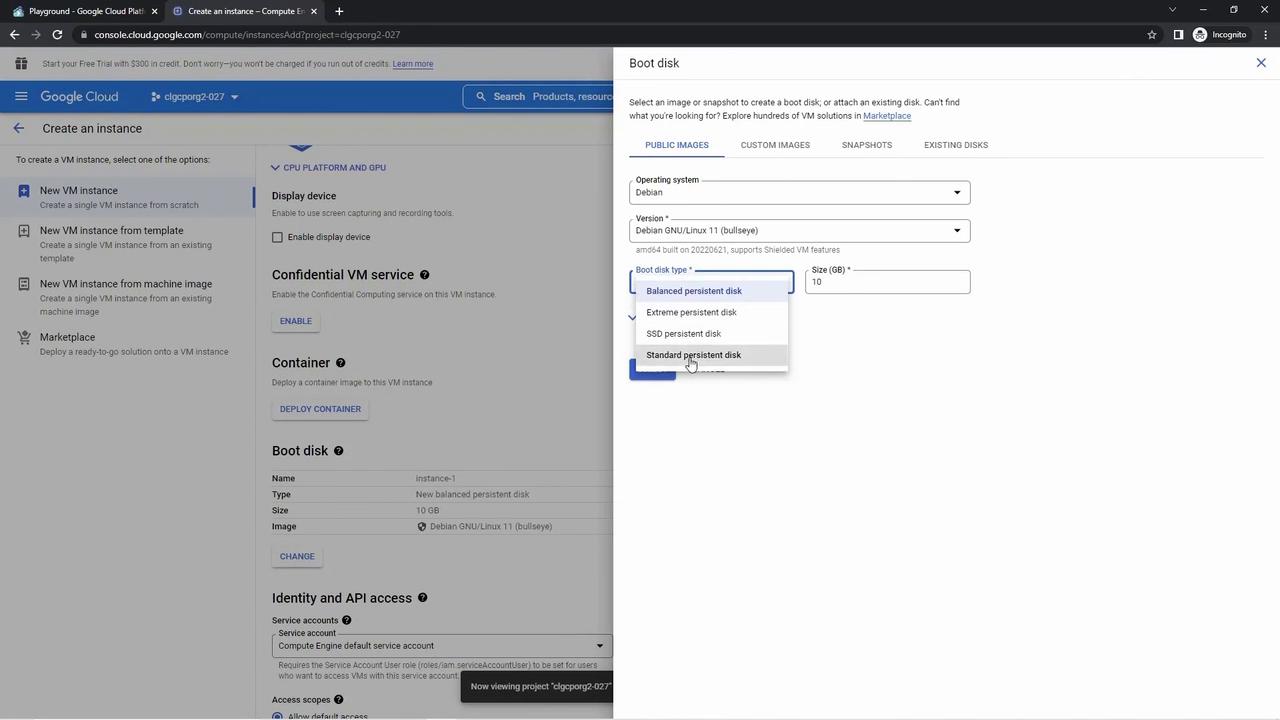The width and height of the screenshot is (1280, 720).
Task: Click the search magnifier icon
Action: 481,97
